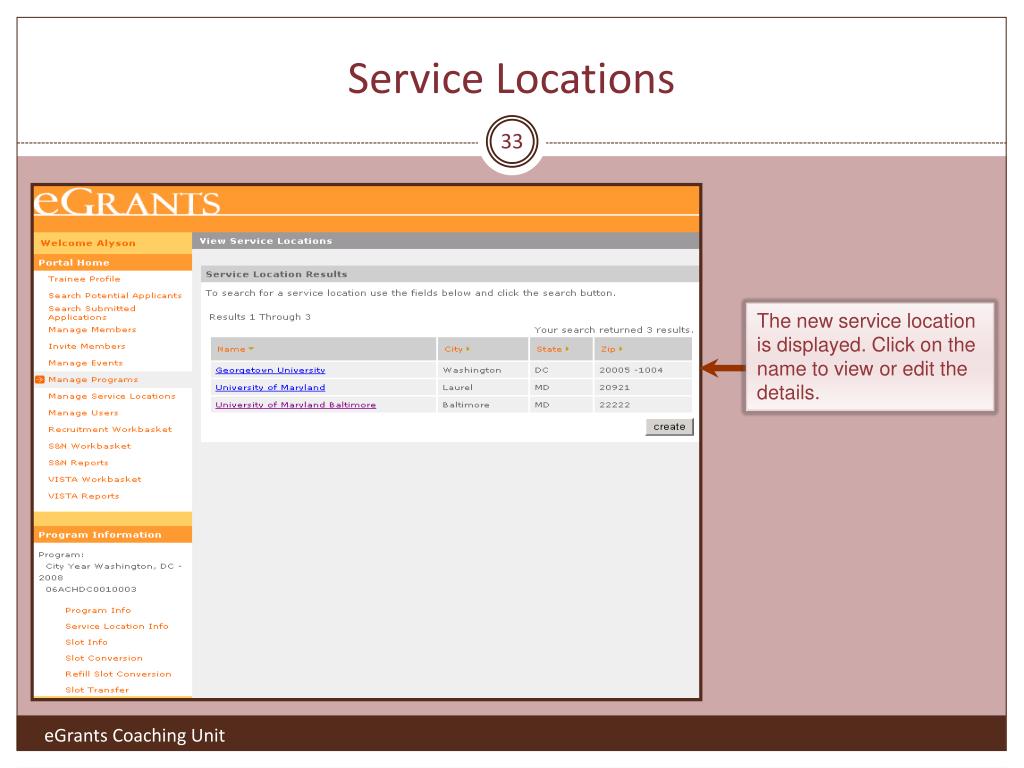Open VISTA Reports
Screen dimensions: 1024x768
(x=84, y=496)
